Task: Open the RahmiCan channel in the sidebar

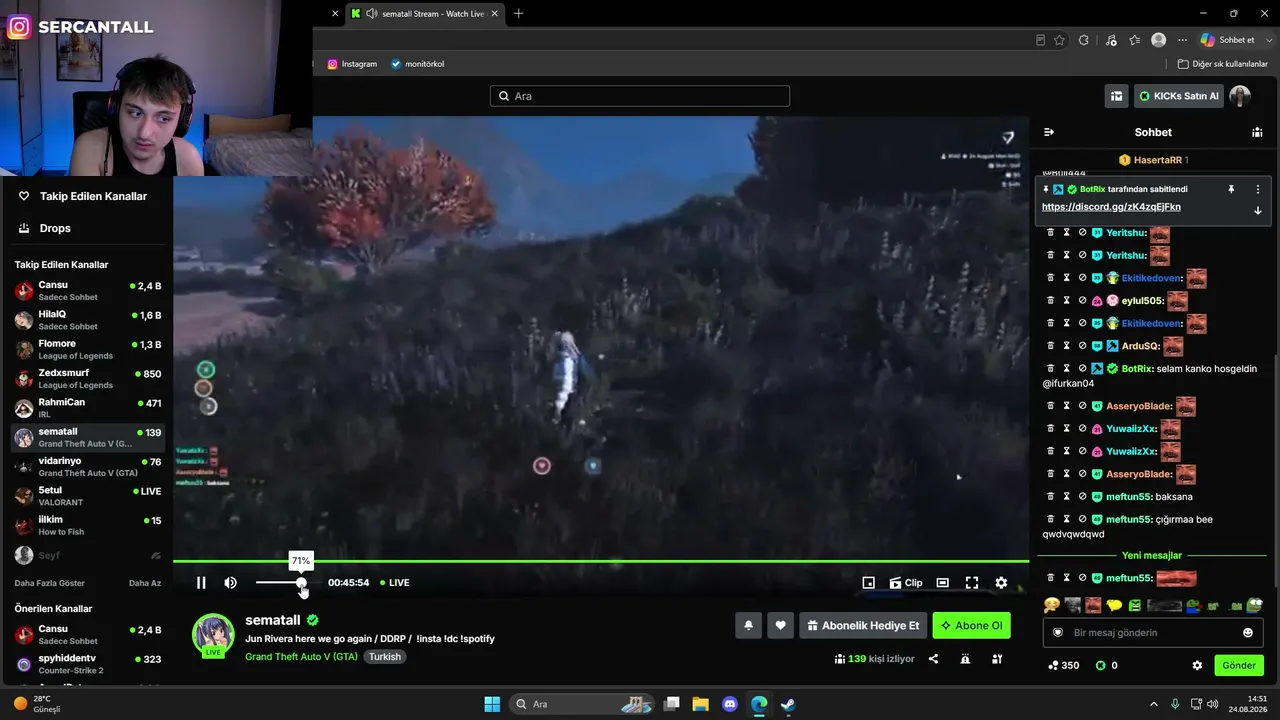Action: coord(88,408)
